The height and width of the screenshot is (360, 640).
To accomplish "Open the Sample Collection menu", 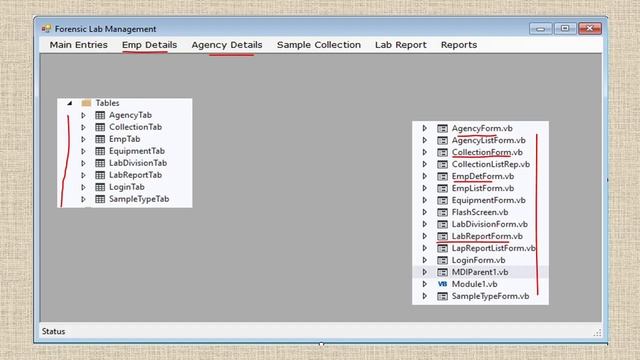I will coord(319,45).
